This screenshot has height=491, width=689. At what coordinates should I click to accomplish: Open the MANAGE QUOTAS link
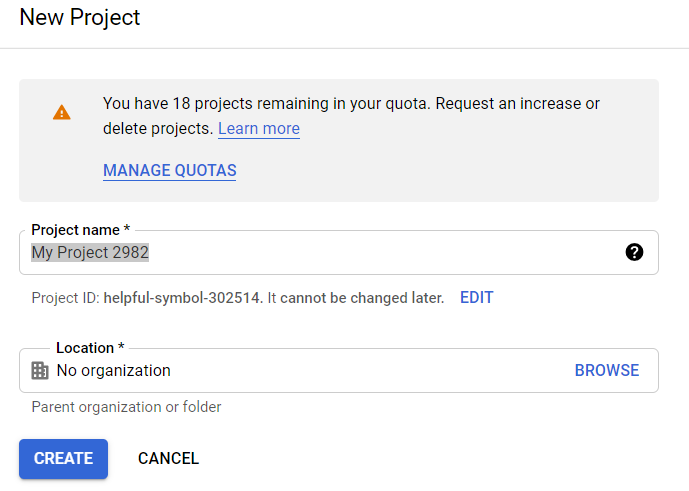click(x=169, y=171)
